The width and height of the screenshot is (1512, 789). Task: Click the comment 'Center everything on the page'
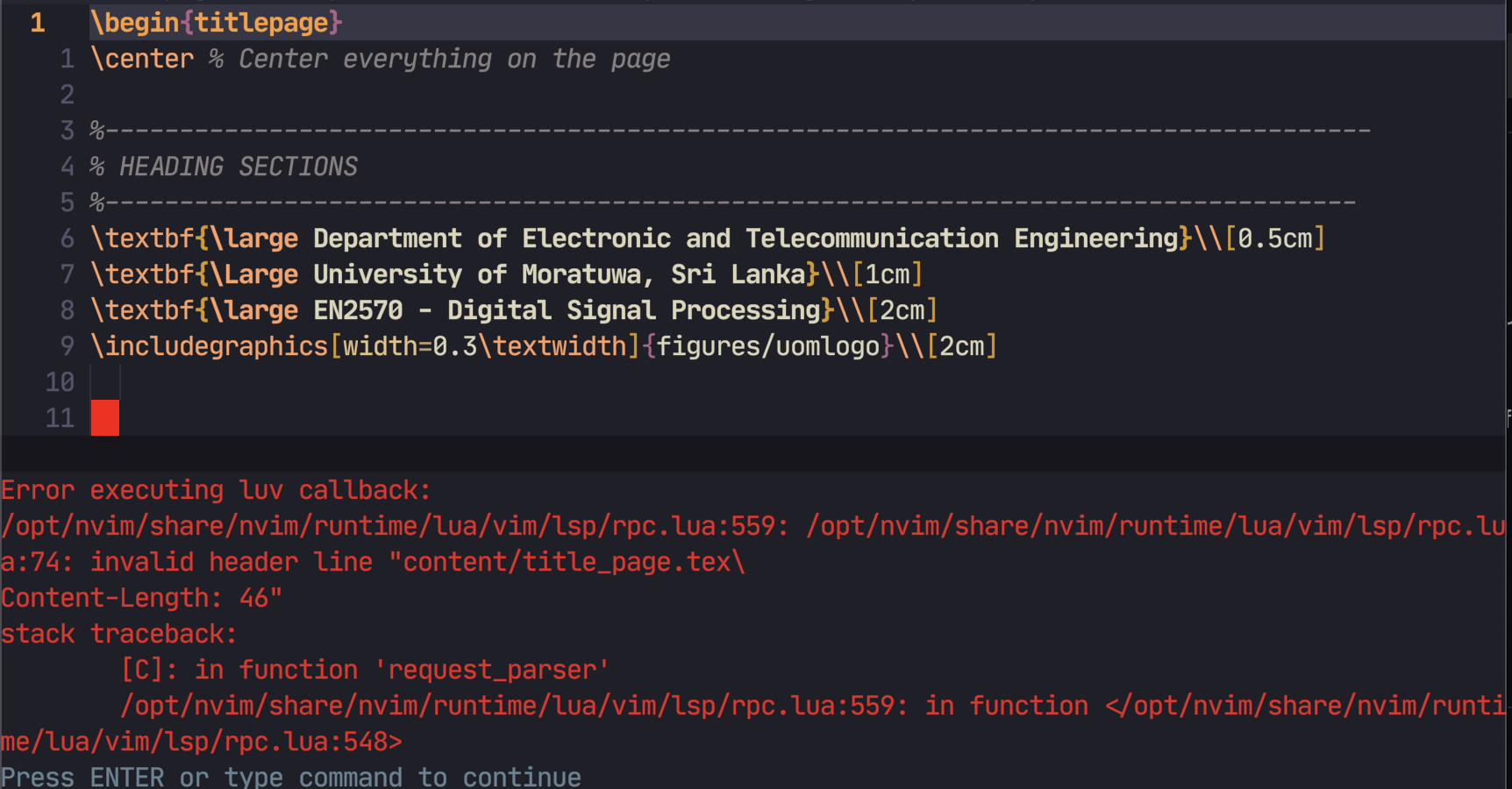point(454,59)
